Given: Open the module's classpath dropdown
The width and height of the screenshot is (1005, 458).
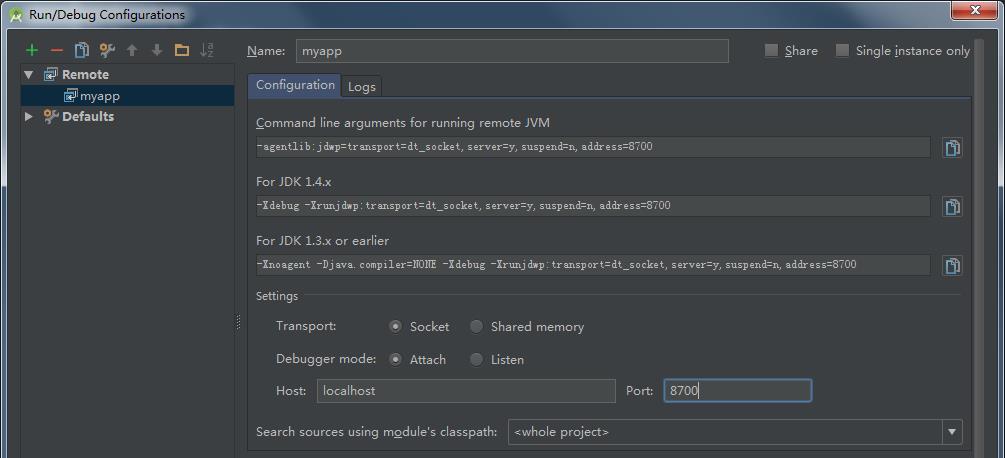Looking at the screenshot, I should [950, 432].
